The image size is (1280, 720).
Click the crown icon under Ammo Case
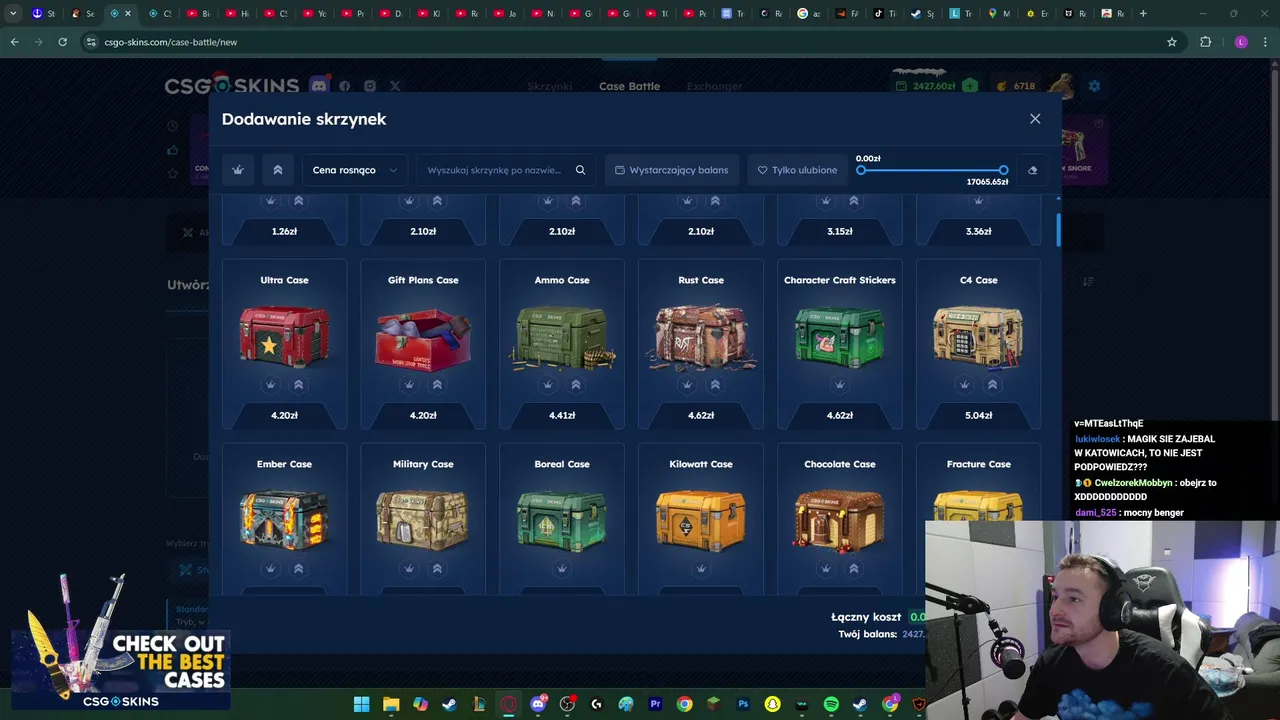click(548, 385)
